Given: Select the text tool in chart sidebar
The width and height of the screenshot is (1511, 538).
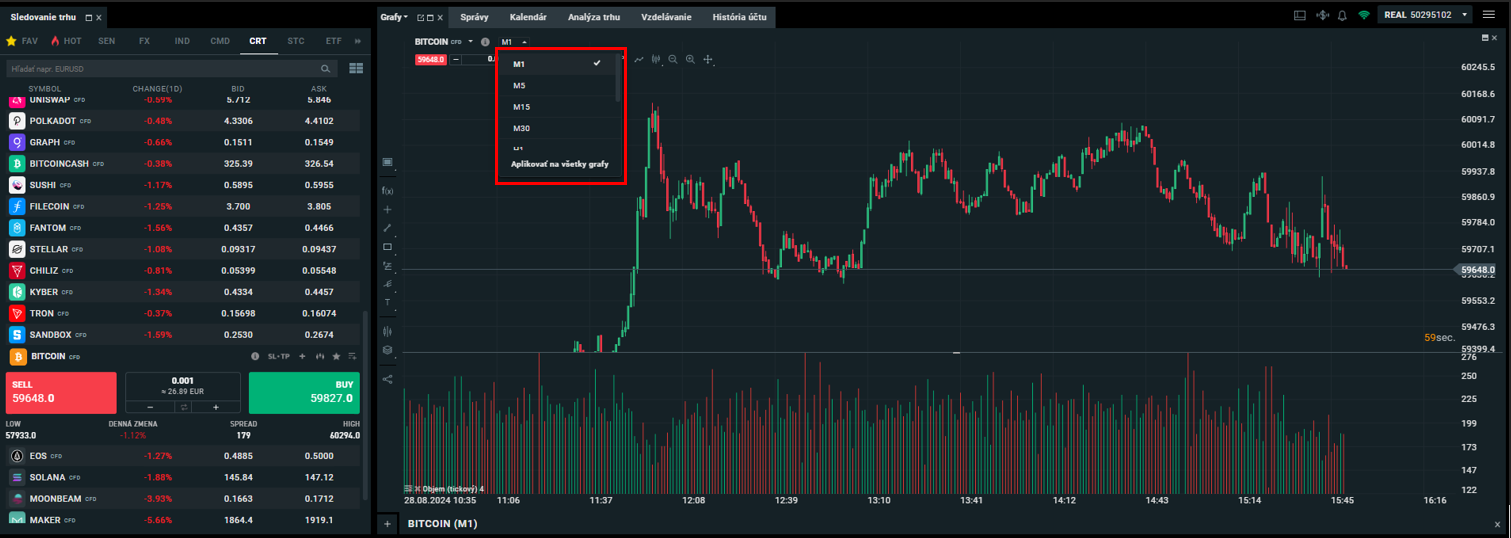Looking at the screenshot, I should (x=388, y=302).
